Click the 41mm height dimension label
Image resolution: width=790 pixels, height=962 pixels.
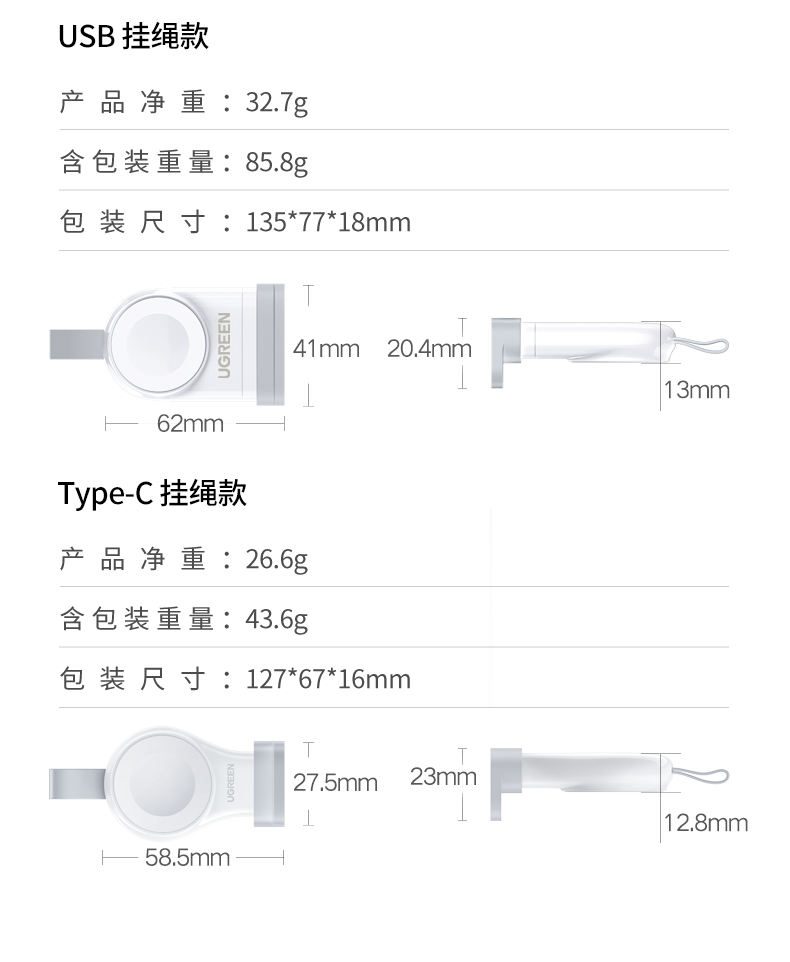point(326,349)
